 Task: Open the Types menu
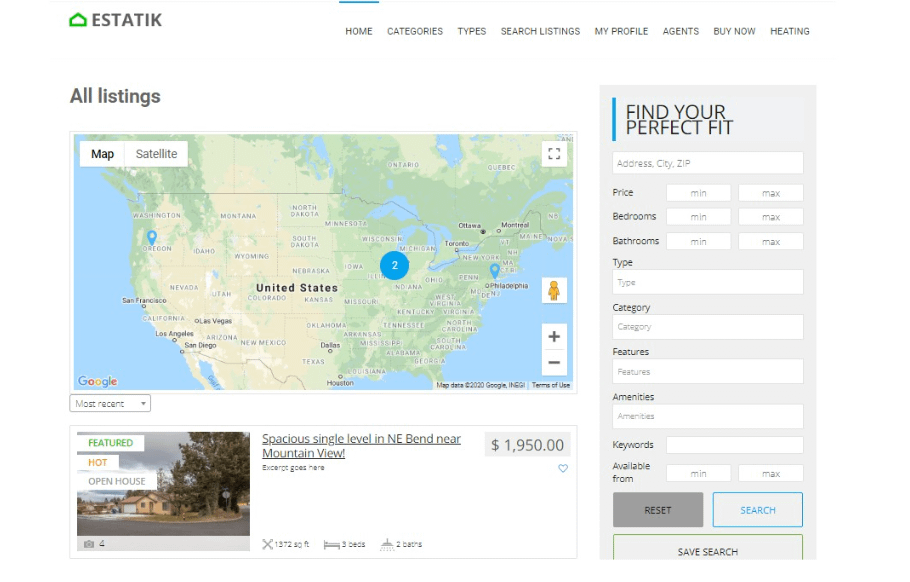tap(472, 31)
